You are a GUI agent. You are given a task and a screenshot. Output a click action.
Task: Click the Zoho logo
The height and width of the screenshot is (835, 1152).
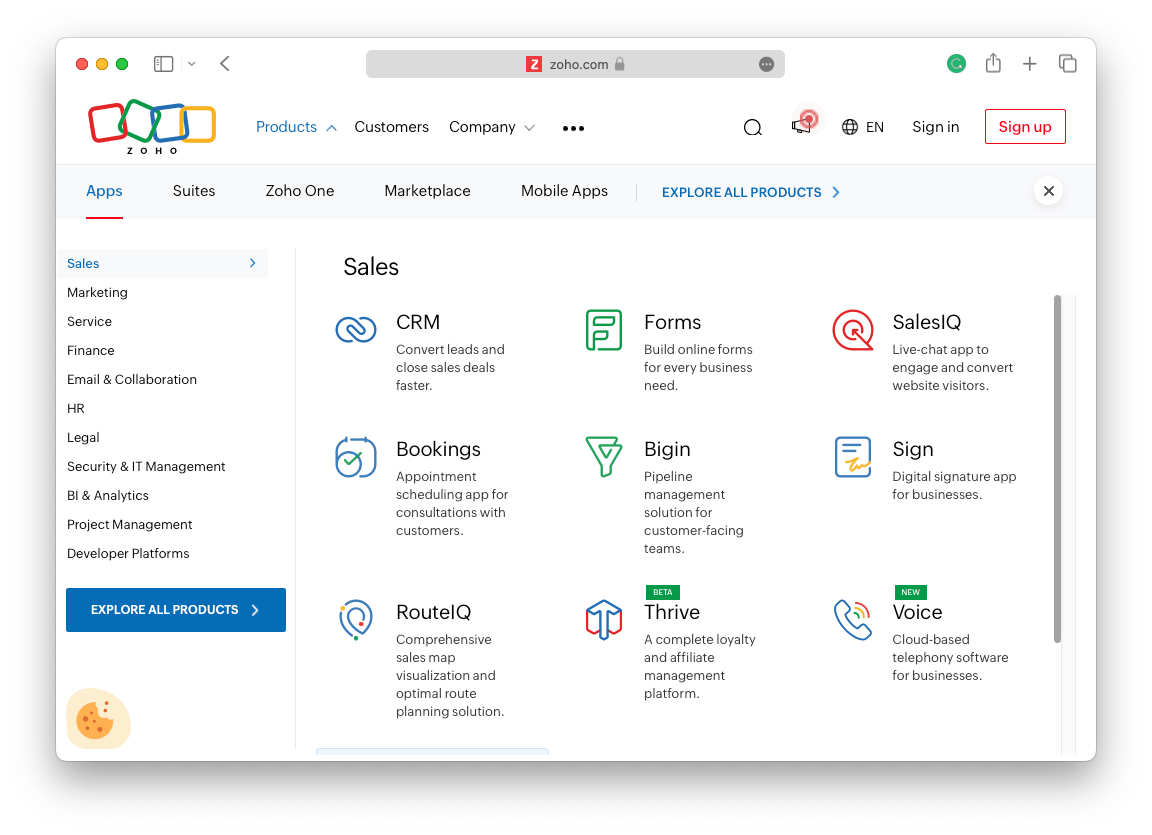tap(152, 126)
